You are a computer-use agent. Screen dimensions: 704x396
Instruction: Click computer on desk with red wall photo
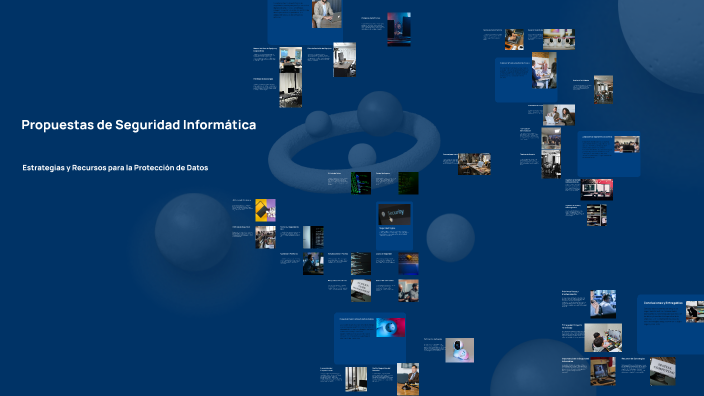tap(603, 371)
